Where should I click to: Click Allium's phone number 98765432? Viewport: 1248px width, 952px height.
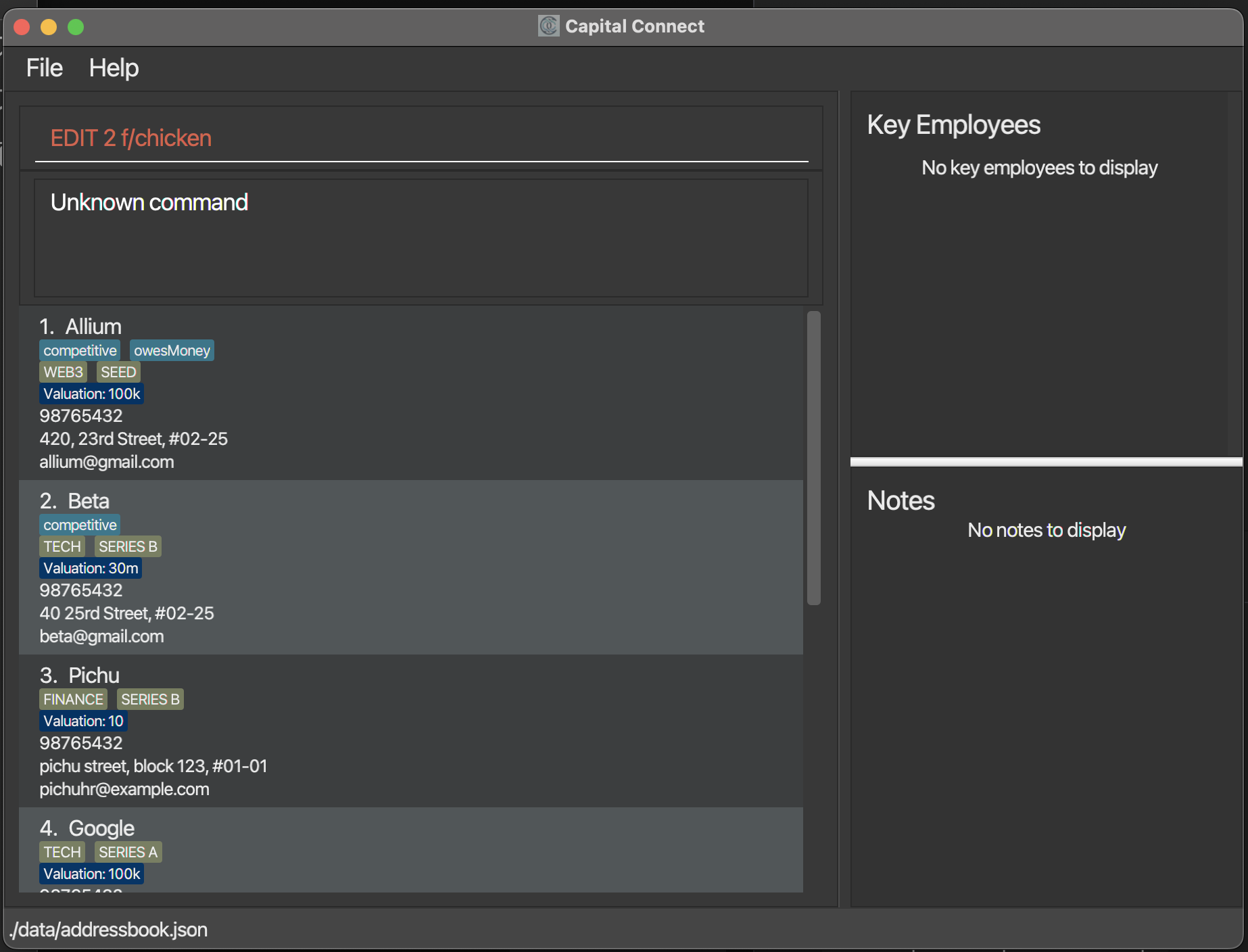click(81, 416)
